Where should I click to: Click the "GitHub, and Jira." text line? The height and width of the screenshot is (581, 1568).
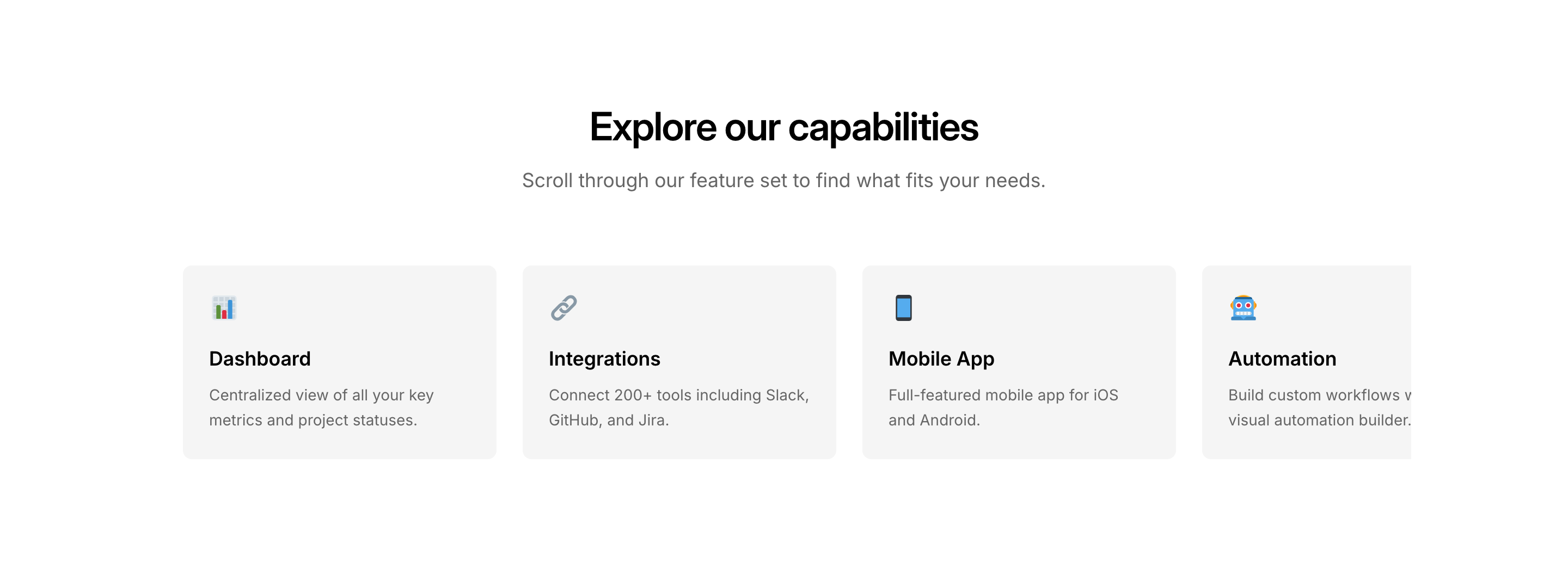609,421
